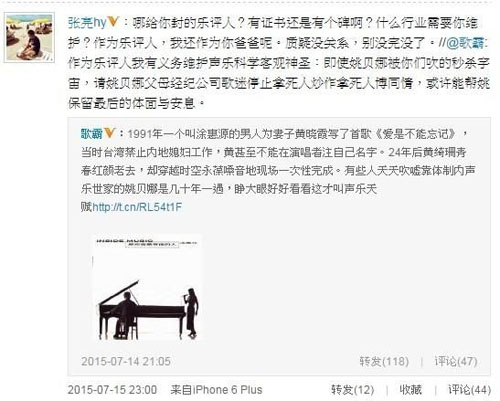Open the 评论(44) comments
The image size is (500, 401).
pyautogui.click(x=469, y=390)
